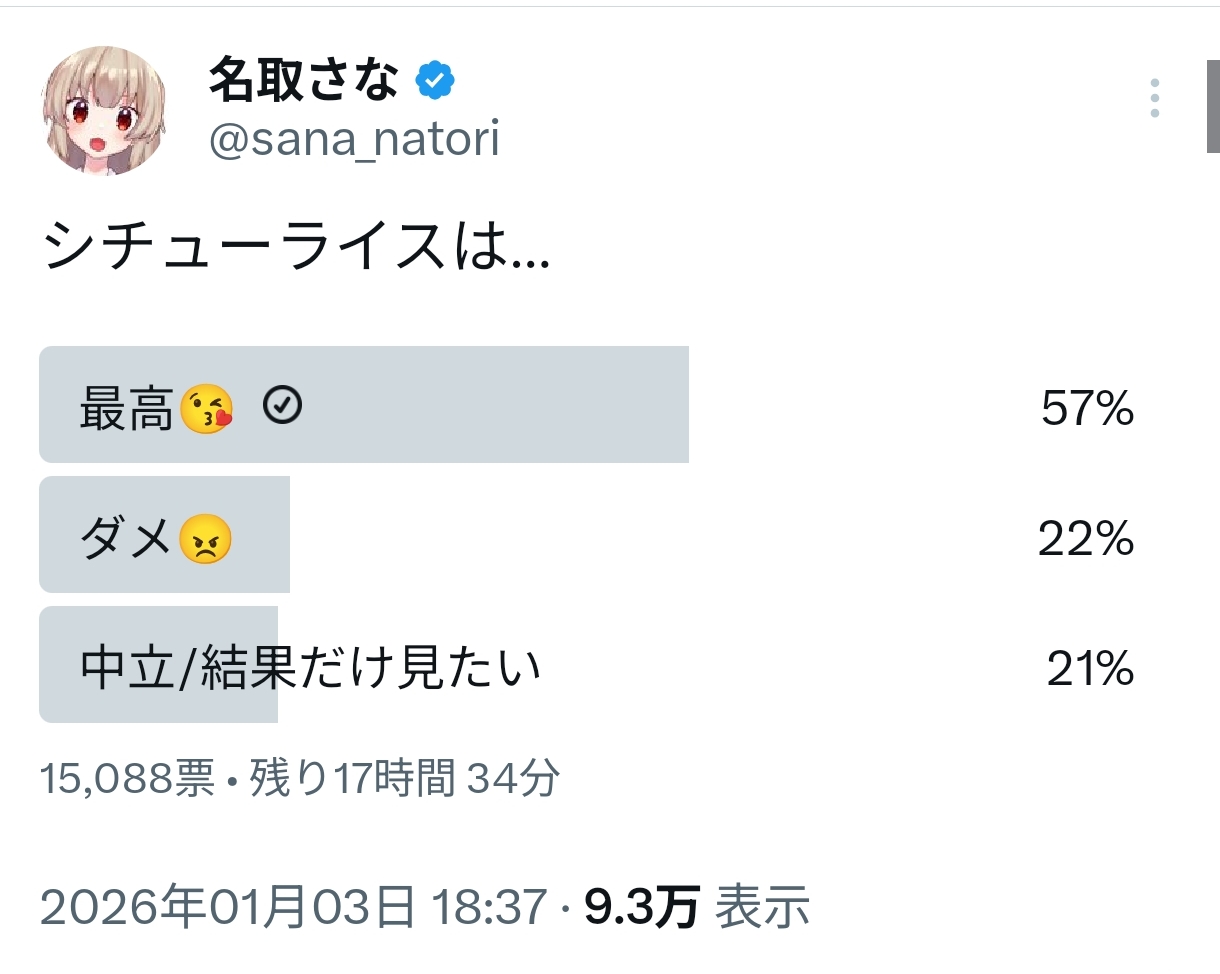Click the 57% result value
The height and width of the screenshot is (974, 1220).
coord(1087,408)
